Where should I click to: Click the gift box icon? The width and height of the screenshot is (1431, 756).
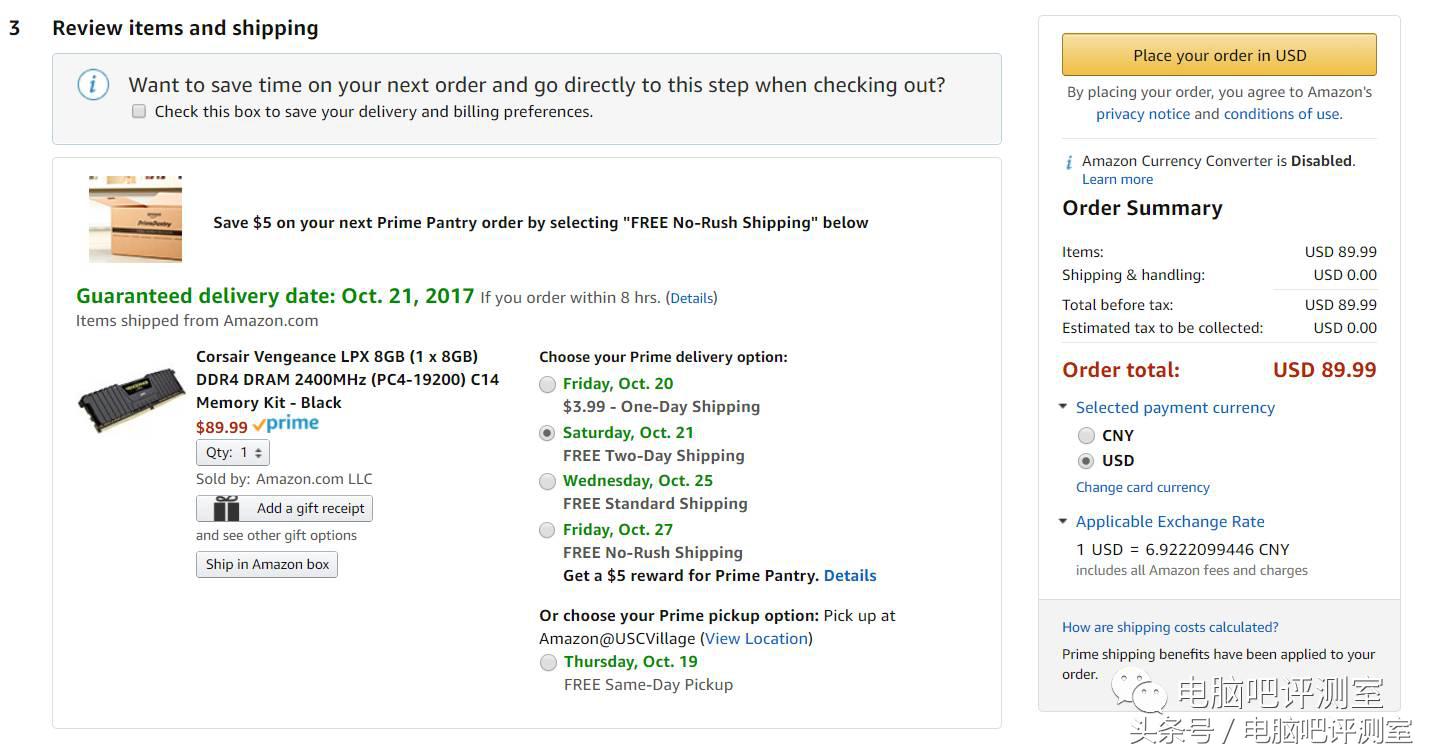[227, 509]
